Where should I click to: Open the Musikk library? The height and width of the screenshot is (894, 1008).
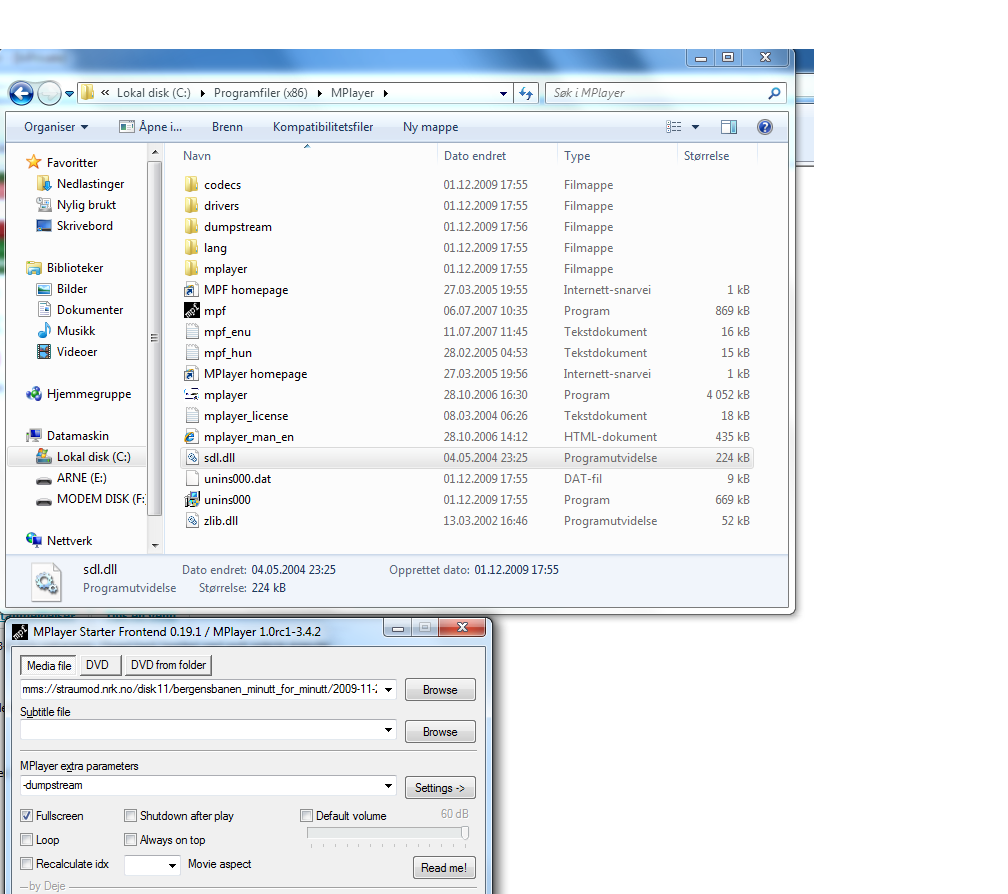pyautogui.click(x=76, y=331)
